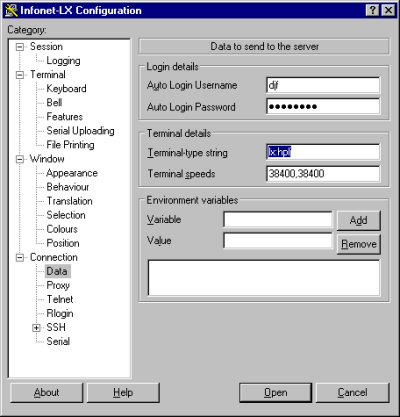Click the Infonet-LX title bar app icon

(11, 10)
